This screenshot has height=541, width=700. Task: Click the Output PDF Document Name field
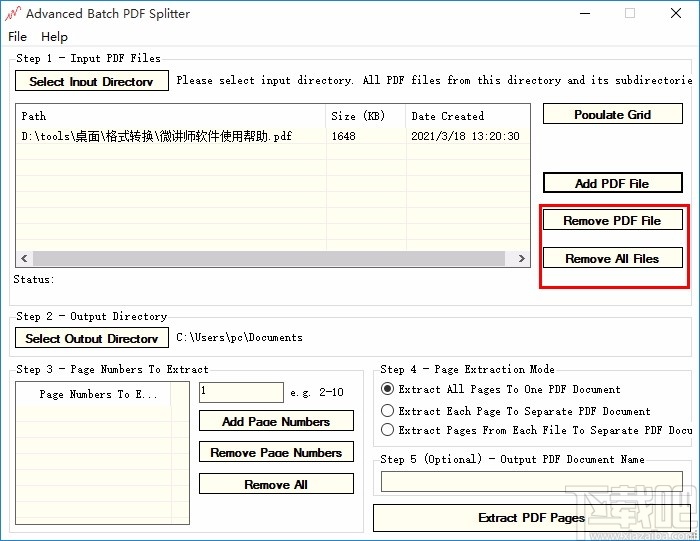(x=532, y=482)
